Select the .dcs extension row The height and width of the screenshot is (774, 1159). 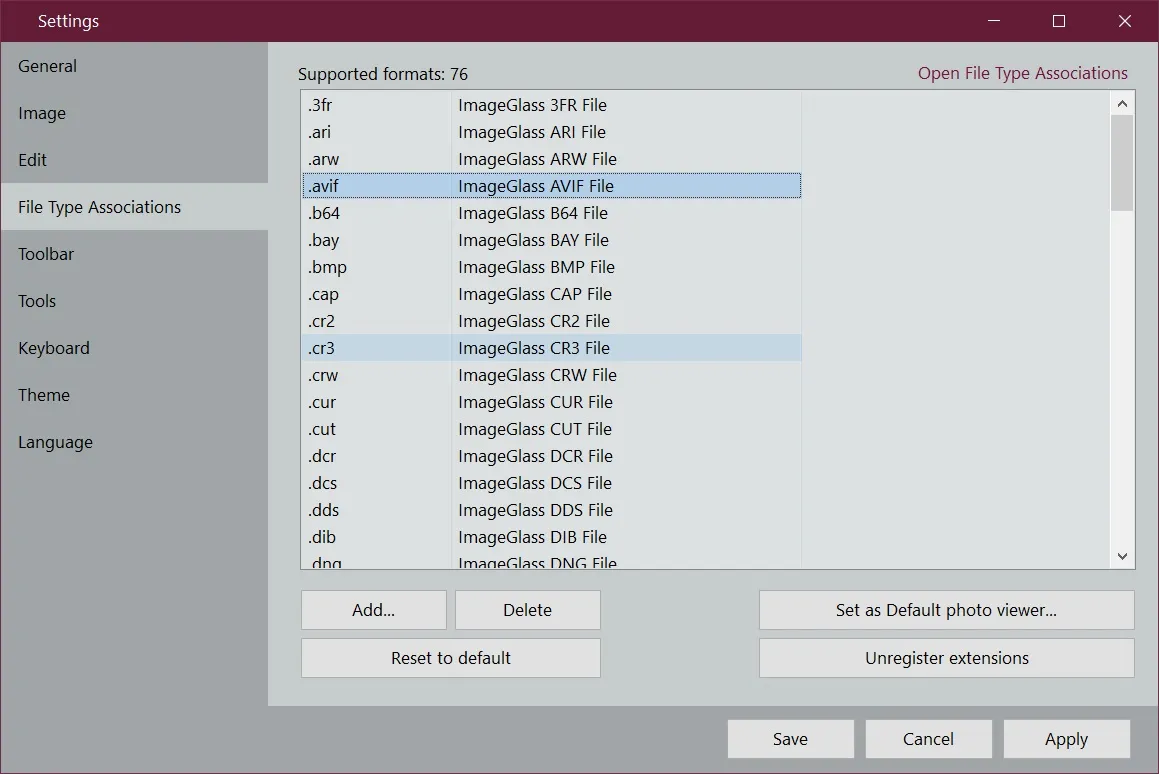[x=551, y=483]
